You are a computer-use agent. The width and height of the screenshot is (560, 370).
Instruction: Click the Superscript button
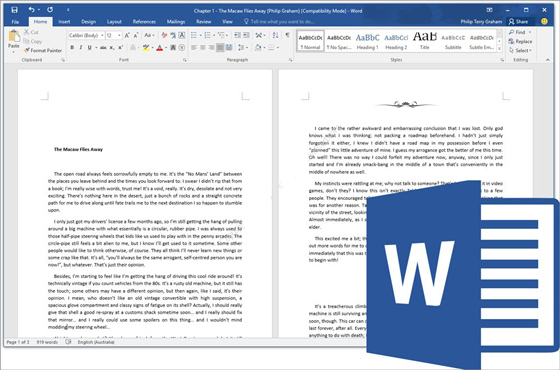click(x=120, y=48)
